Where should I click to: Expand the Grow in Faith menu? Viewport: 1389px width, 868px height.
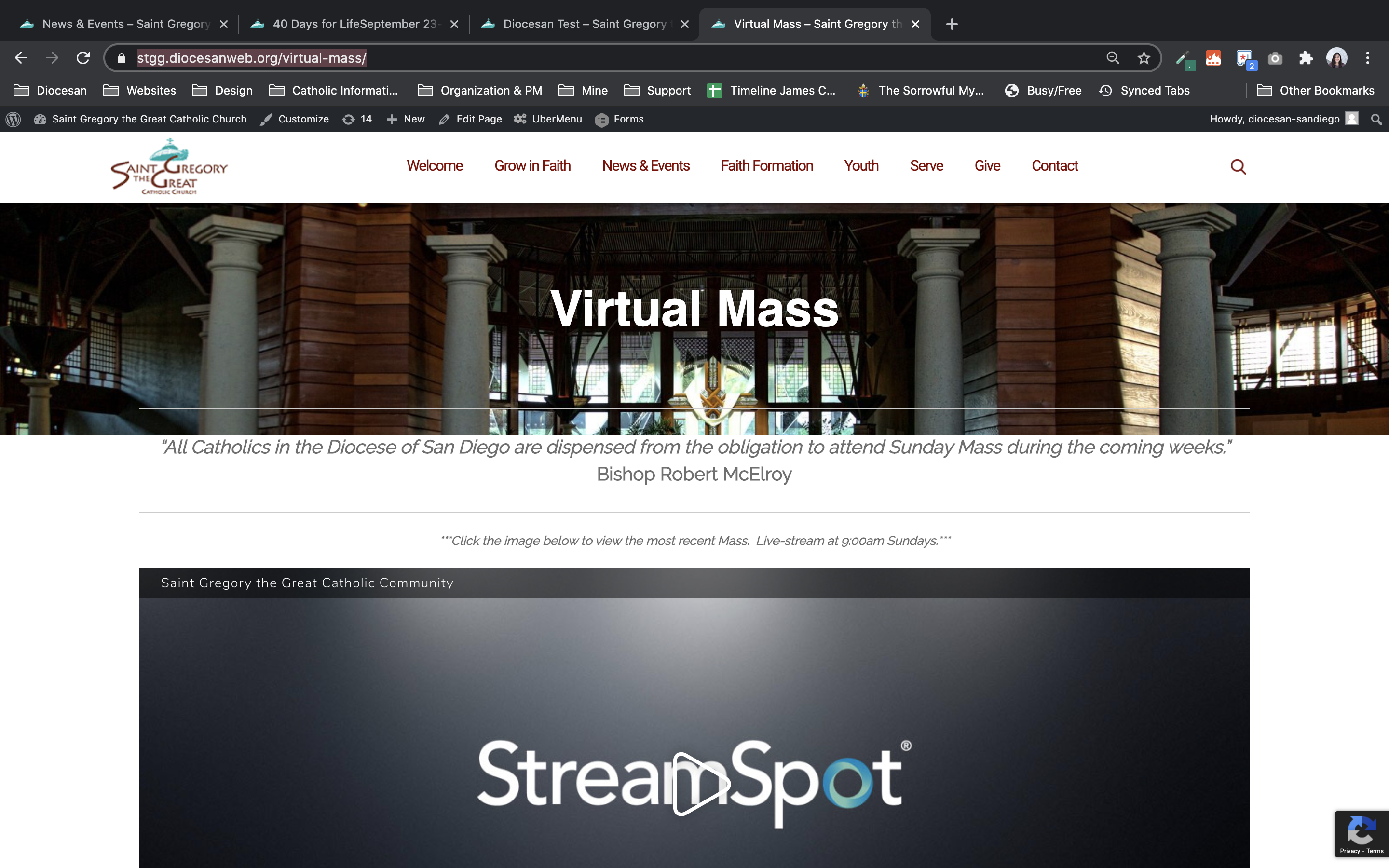532,166
